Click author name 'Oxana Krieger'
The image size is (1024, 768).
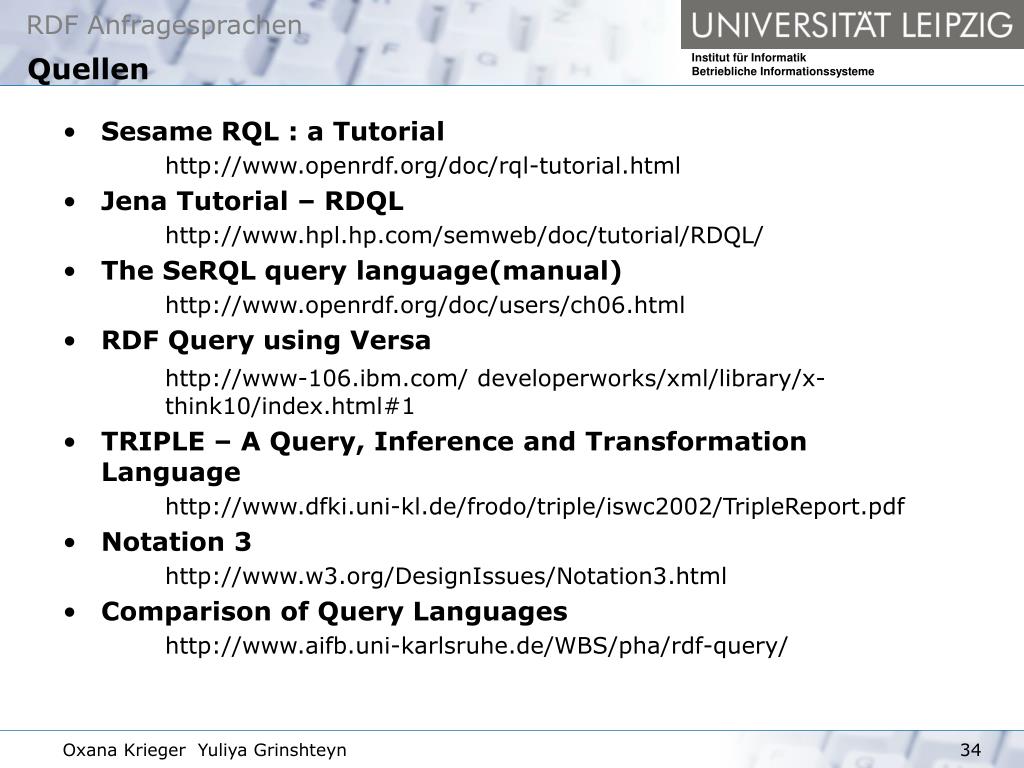(123, 750)
